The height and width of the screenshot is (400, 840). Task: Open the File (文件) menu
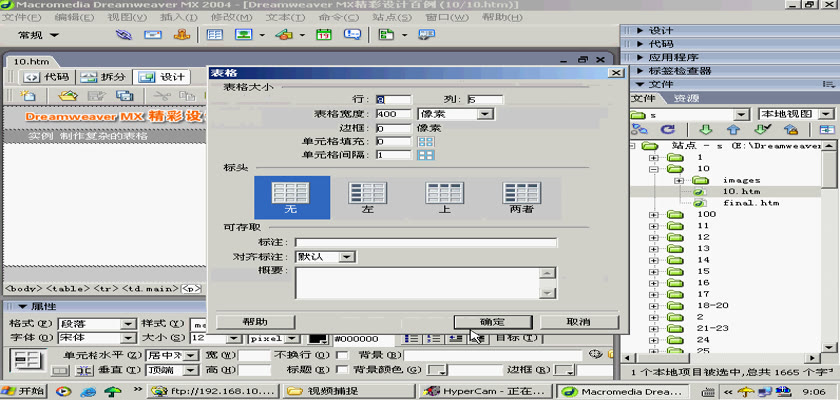(22, 17)
